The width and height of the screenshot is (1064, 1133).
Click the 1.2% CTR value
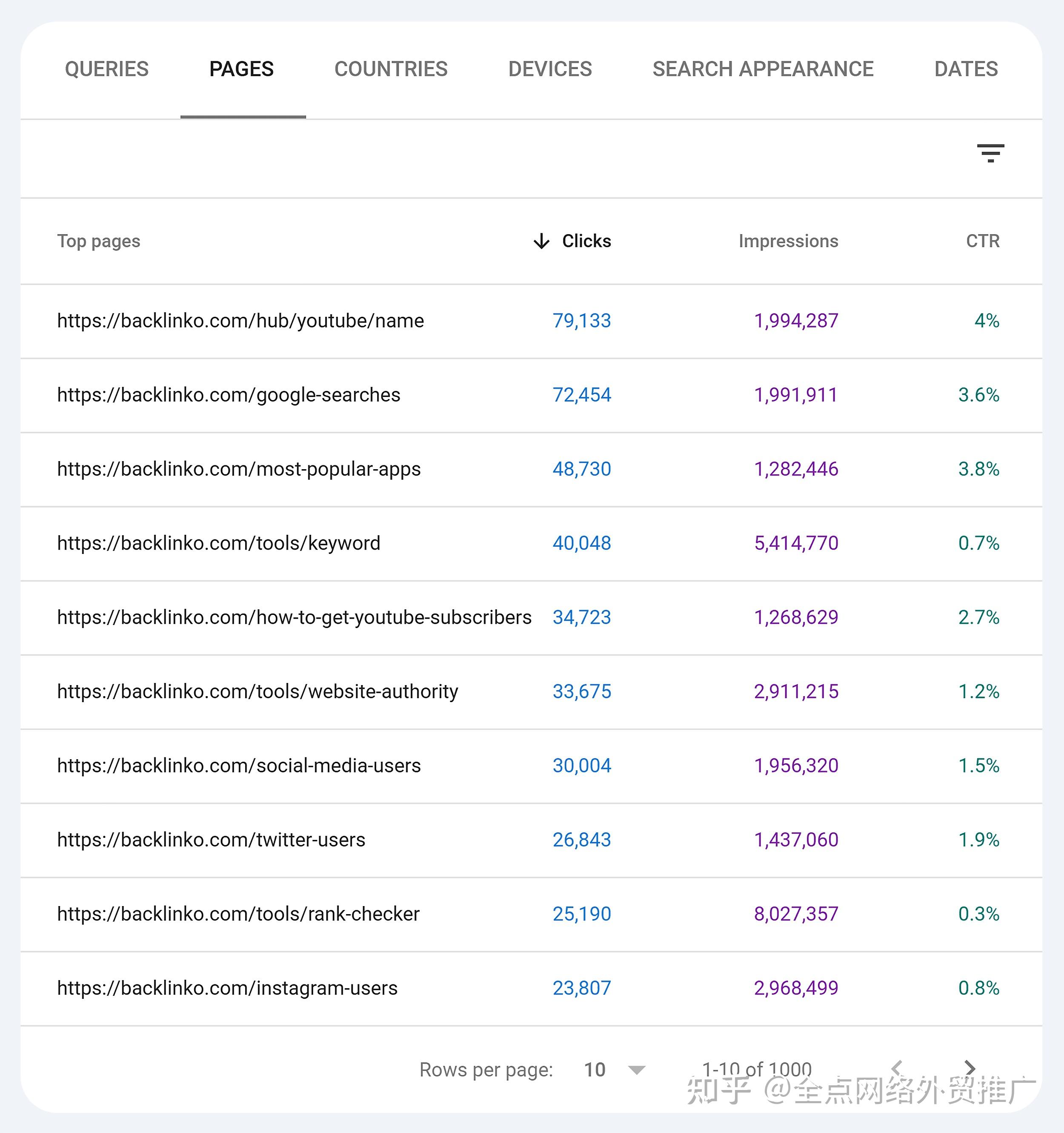pyautogui.click(x=978, y=691)
